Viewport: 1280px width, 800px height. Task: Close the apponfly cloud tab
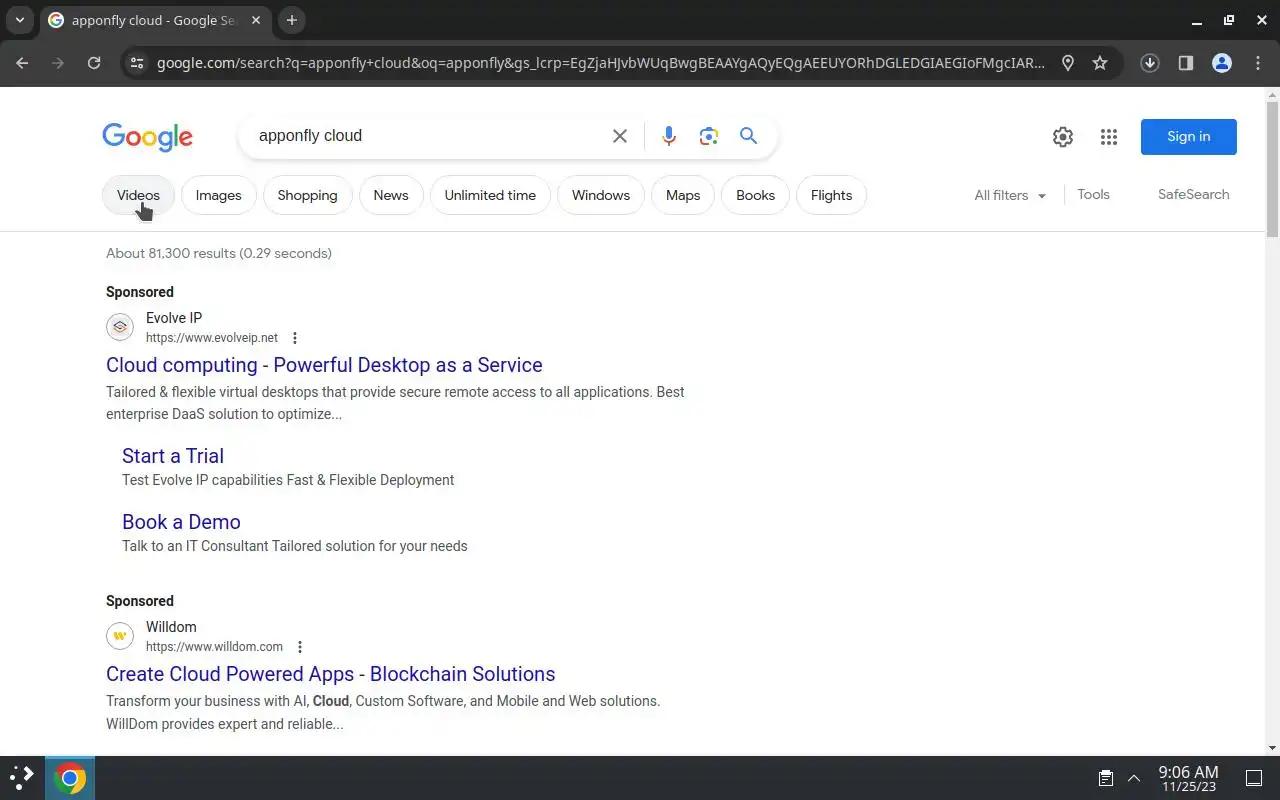(x=254, y=20)
